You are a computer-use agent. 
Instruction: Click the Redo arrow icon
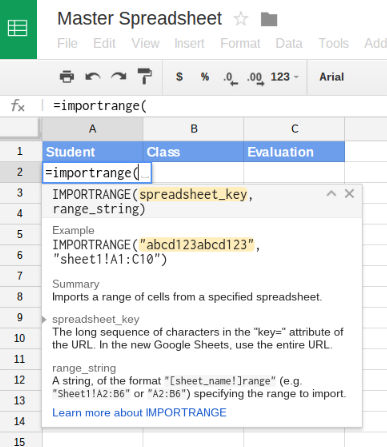(119, 77)
